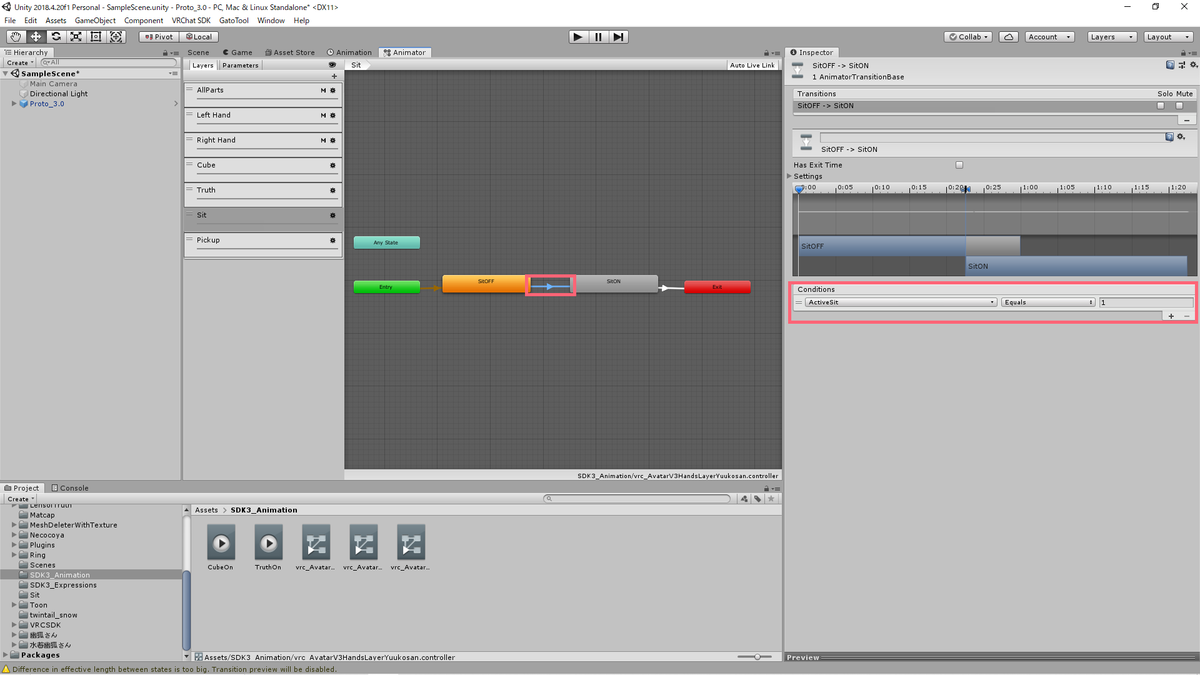Remove the selected condition with minus button
This screenshot has width=1200, height=675.
[x=1187, y=316]
